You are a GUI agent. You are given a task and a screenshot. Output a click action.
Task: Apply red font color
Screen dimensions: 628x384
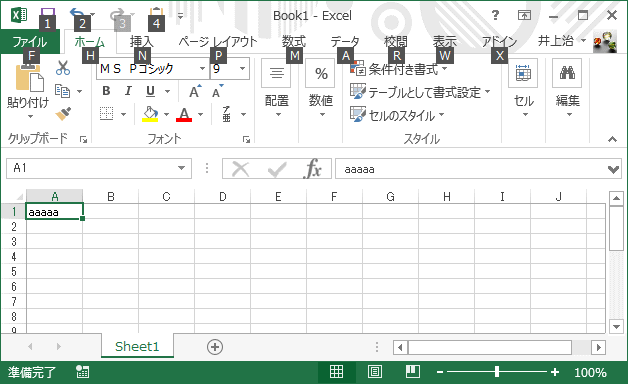(x=184, y=114)
